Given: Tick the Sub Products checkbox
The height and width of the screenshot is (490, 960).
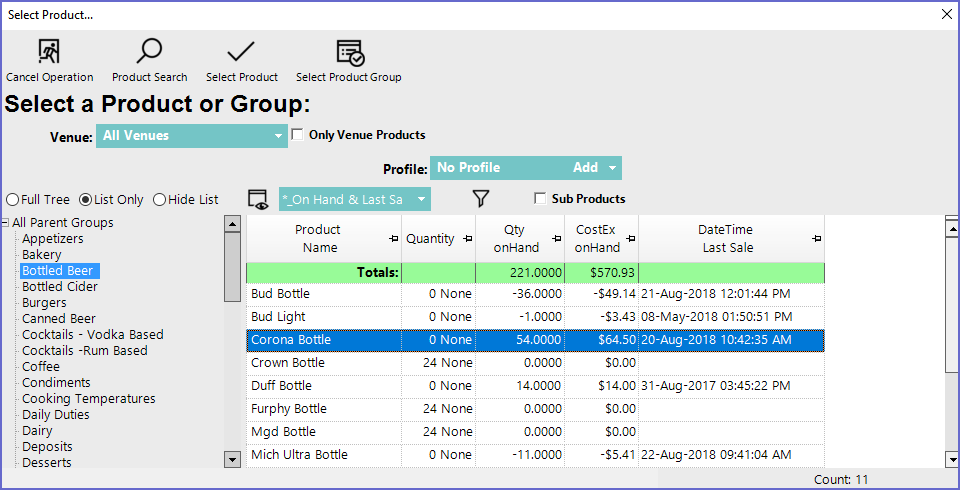Looking at the screenshot, I should point(541,199).
